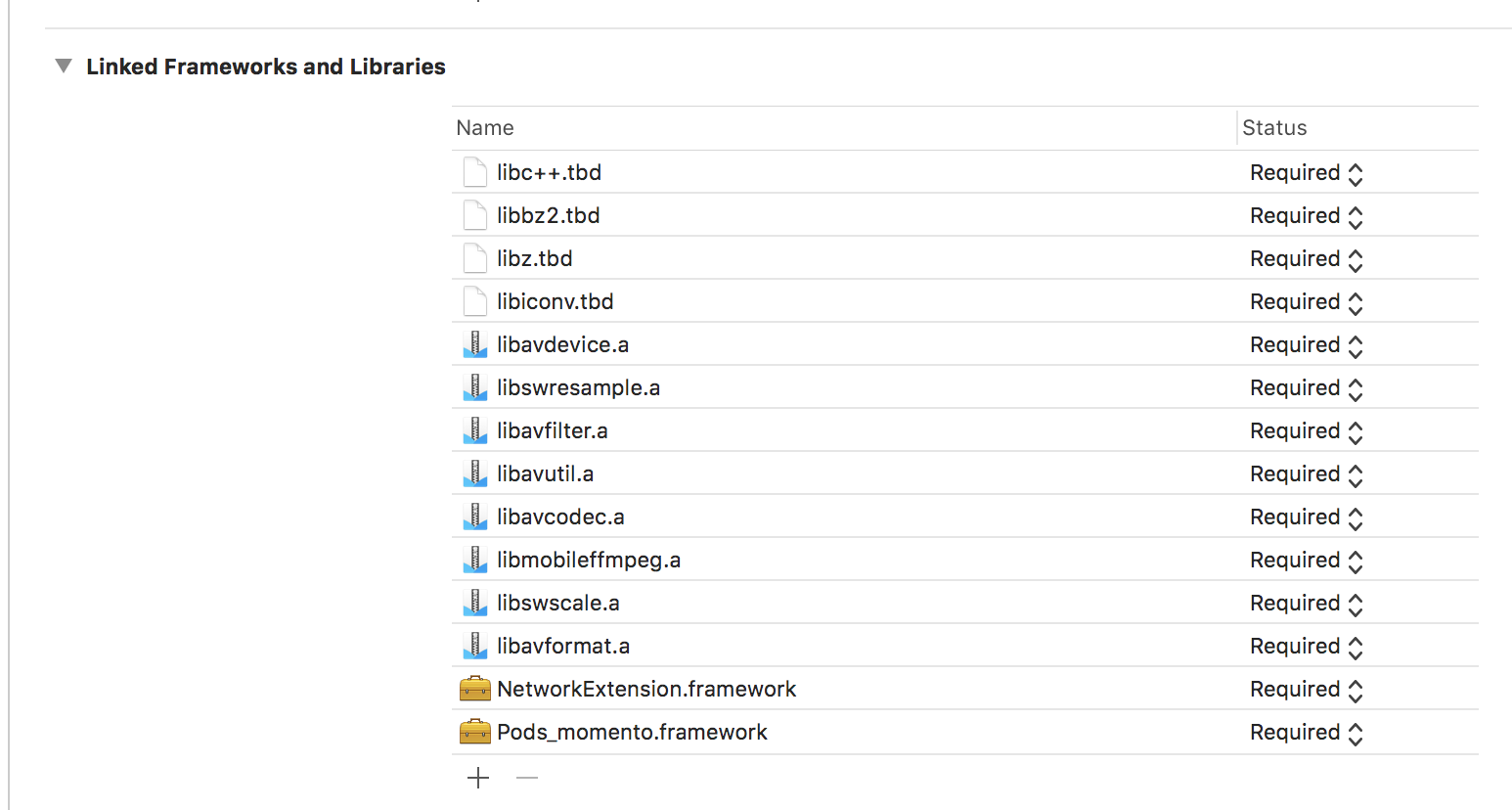The image size is (1512, 810).
Task: Click the NetworkExtension.framework toolbox icon
Action: (475, 689)
